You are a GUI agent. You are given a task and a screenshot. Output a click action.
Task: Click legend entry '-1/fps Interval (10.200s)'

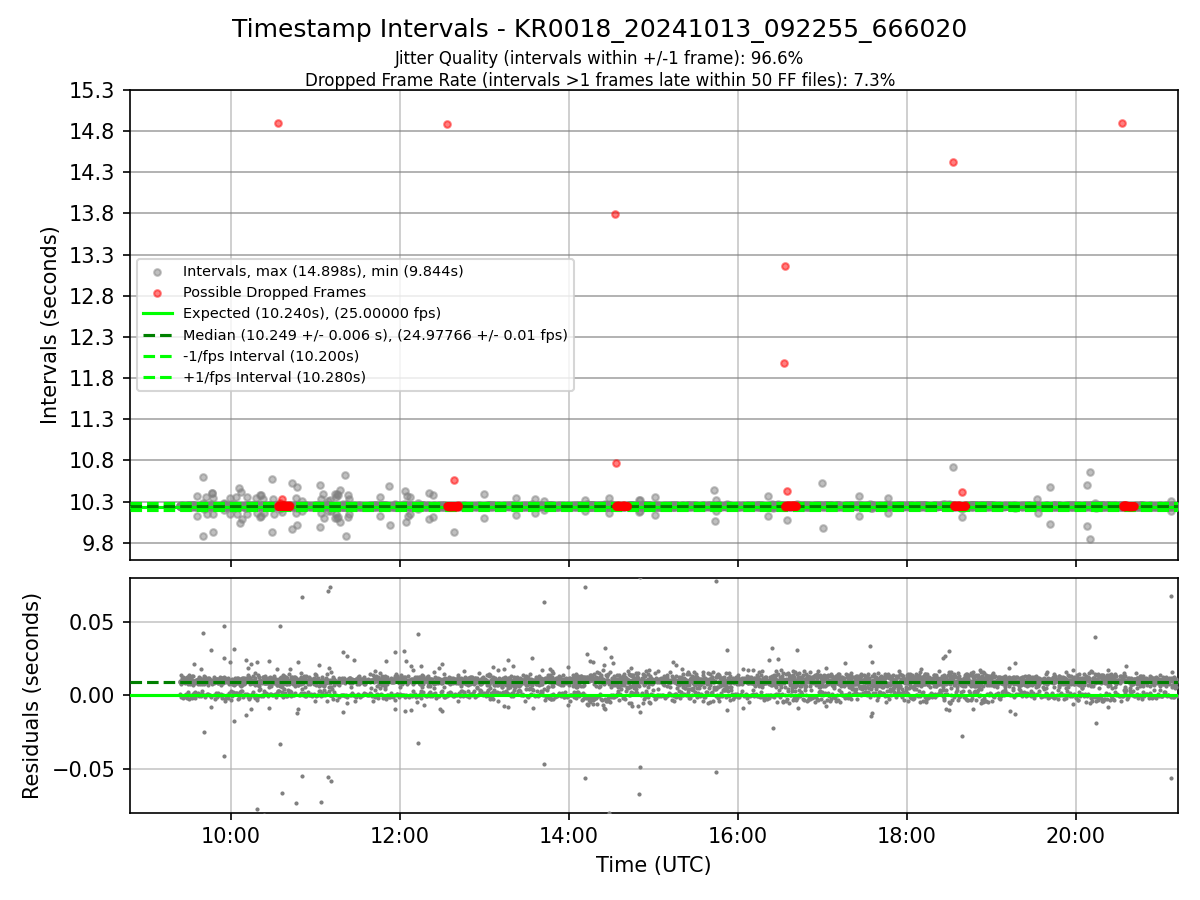[271, 356]
